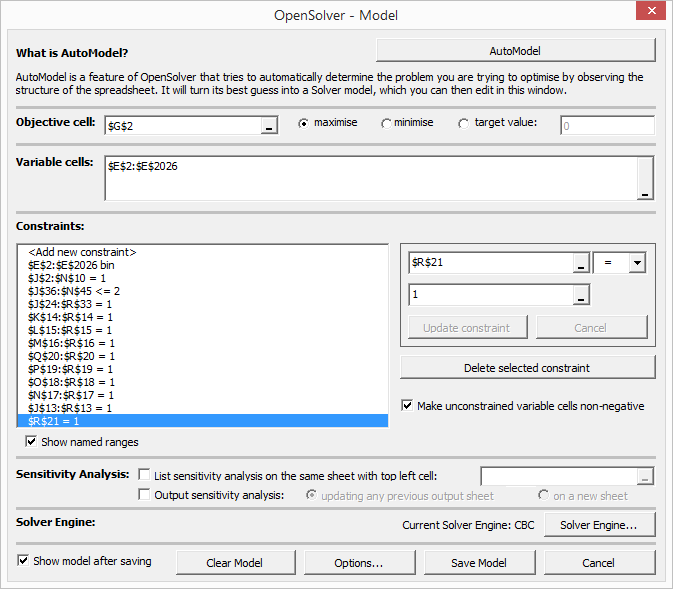The width and height of the screenshot is (673, 589).
Task: Click the target value input field
Action: coord(607,126)
